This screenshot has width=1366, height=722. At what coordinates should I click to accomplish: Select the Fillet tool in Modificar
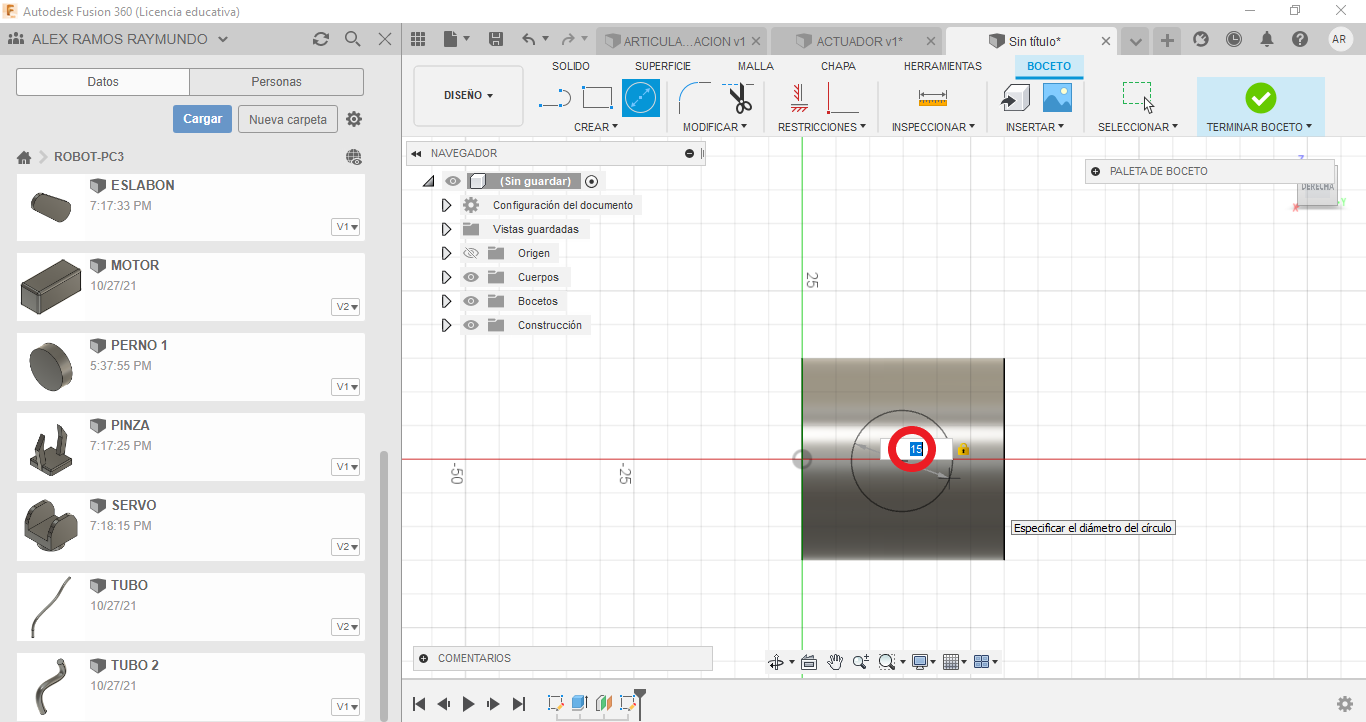(x=694, y=98)
